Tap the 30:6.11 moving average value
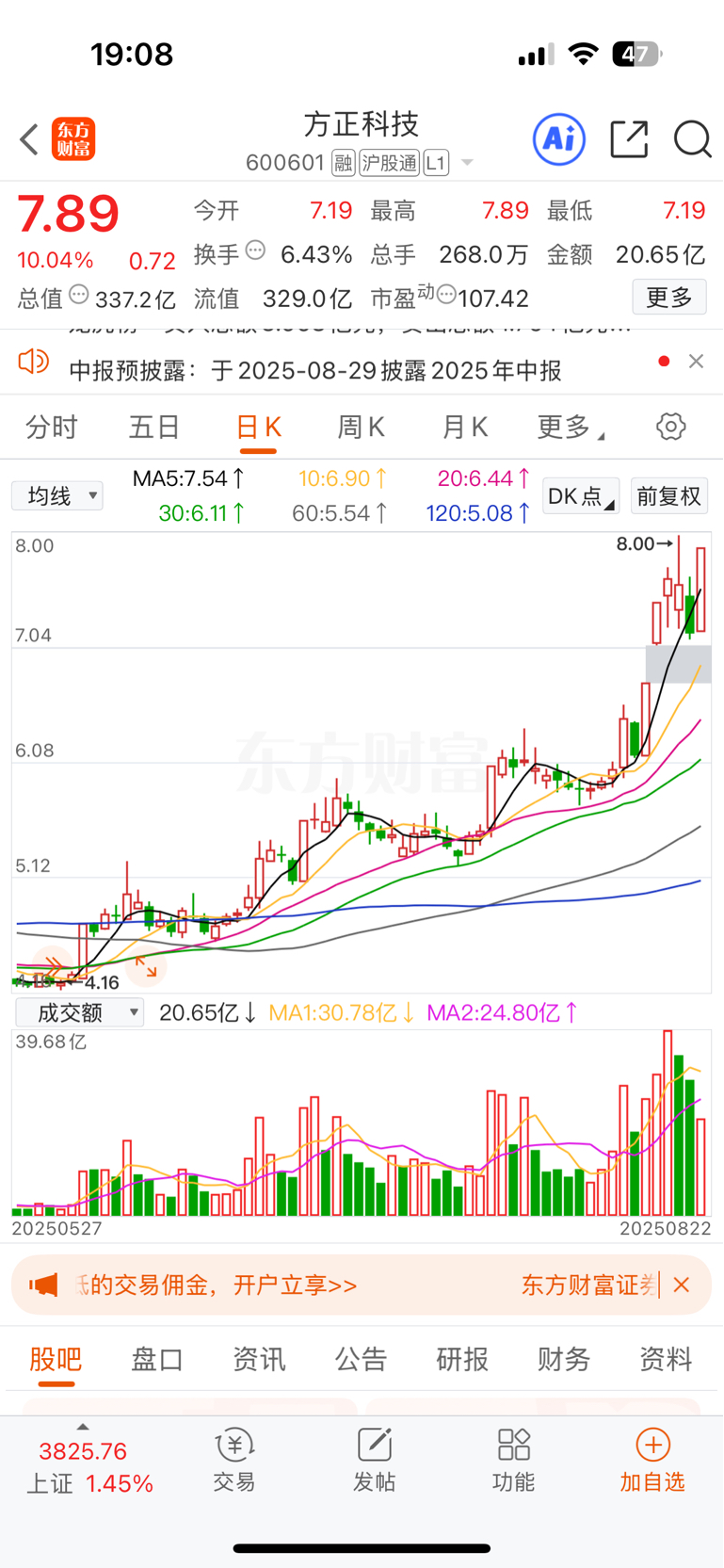 coord(201,513)
